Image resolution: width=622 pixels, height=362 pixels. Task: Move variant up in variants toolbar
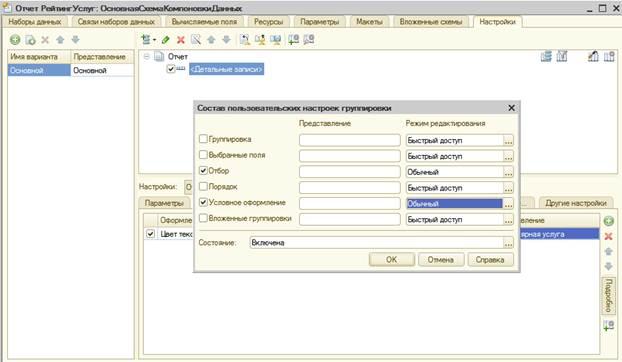click(x=60, y=40)
